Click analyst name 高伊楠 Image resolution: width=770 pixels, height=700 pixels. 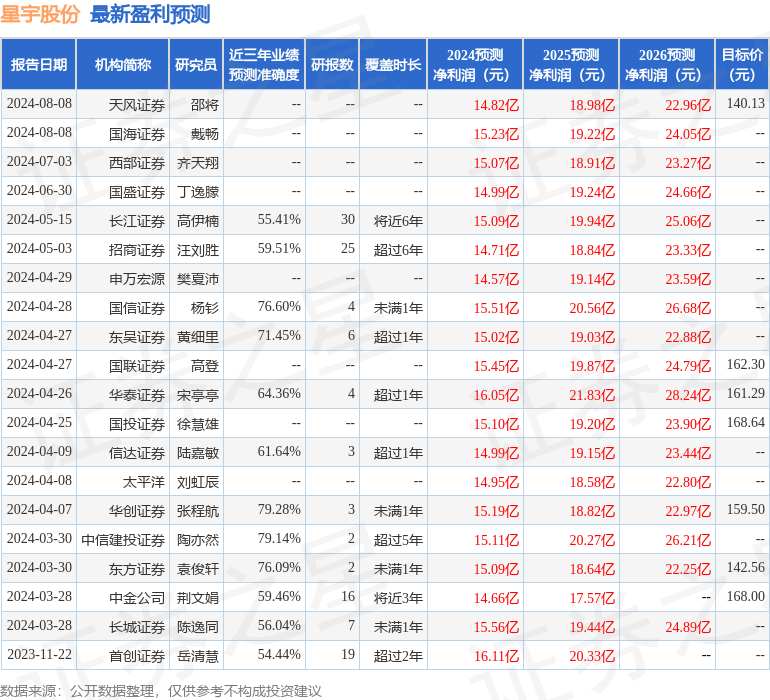pos(197,220)
